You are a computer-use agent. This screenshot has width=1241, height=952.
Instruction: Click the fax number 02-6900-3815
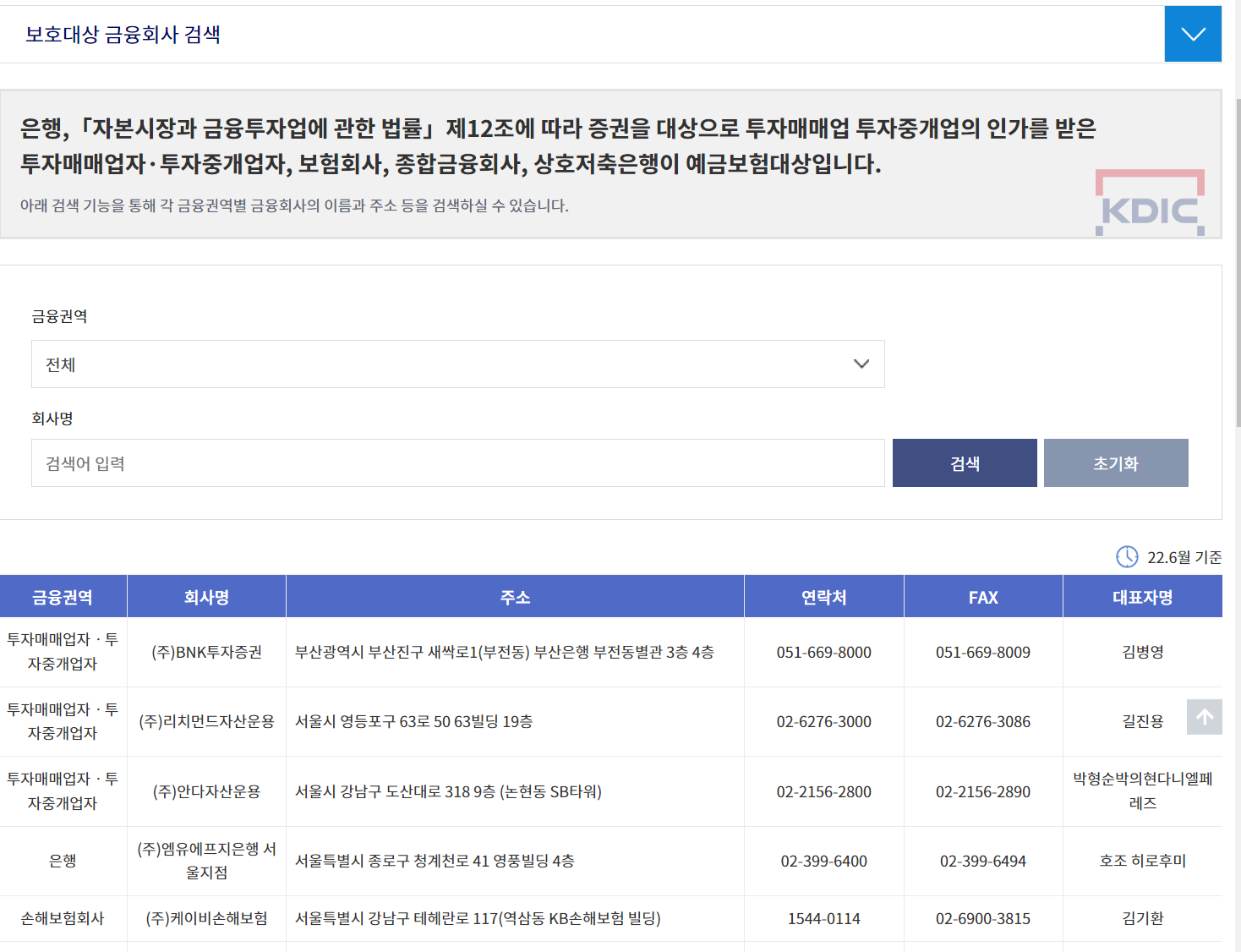(983, 918)
